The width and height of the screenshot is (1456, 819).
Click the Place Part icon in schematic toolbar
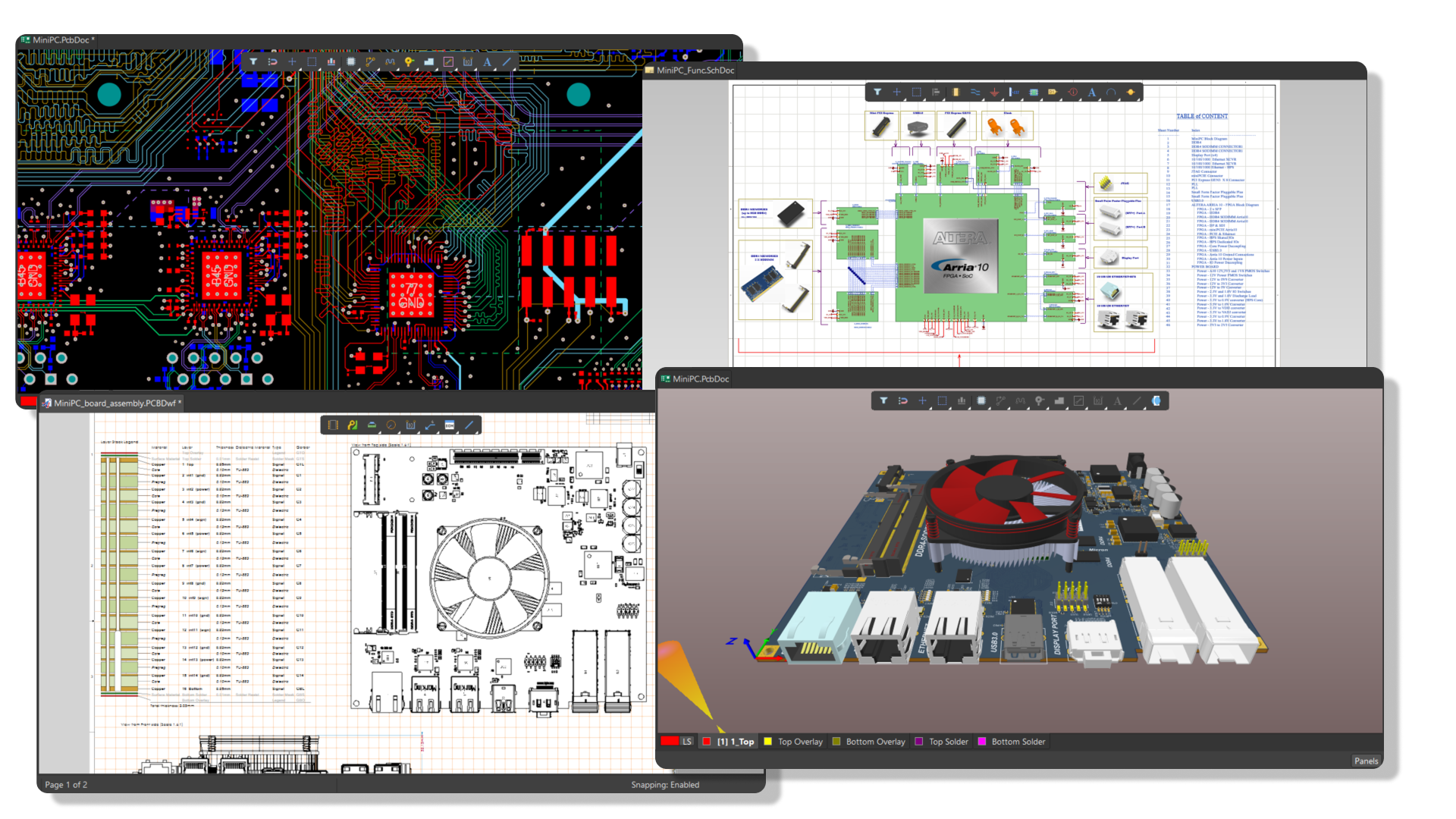coord(955,93)
